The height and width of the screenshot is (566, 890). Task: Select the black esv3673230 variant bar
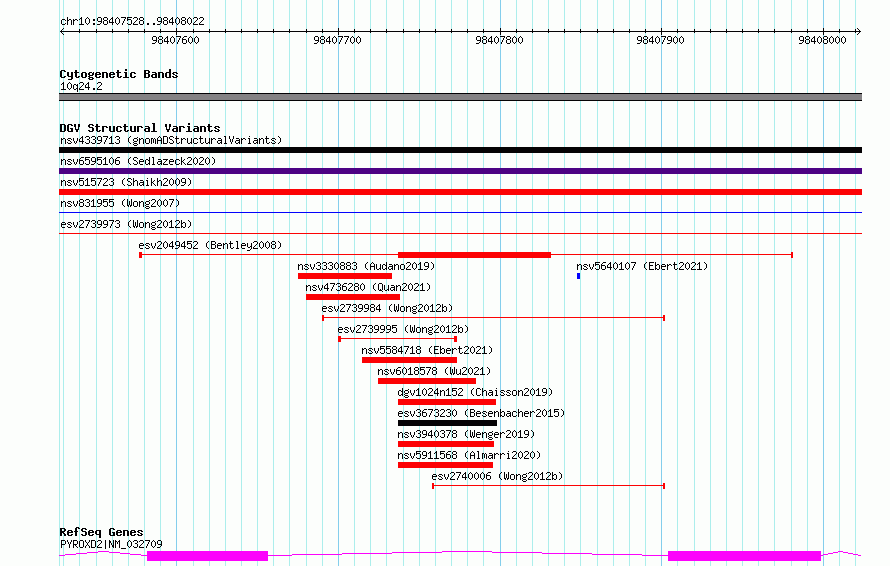[x=447, y=423]
